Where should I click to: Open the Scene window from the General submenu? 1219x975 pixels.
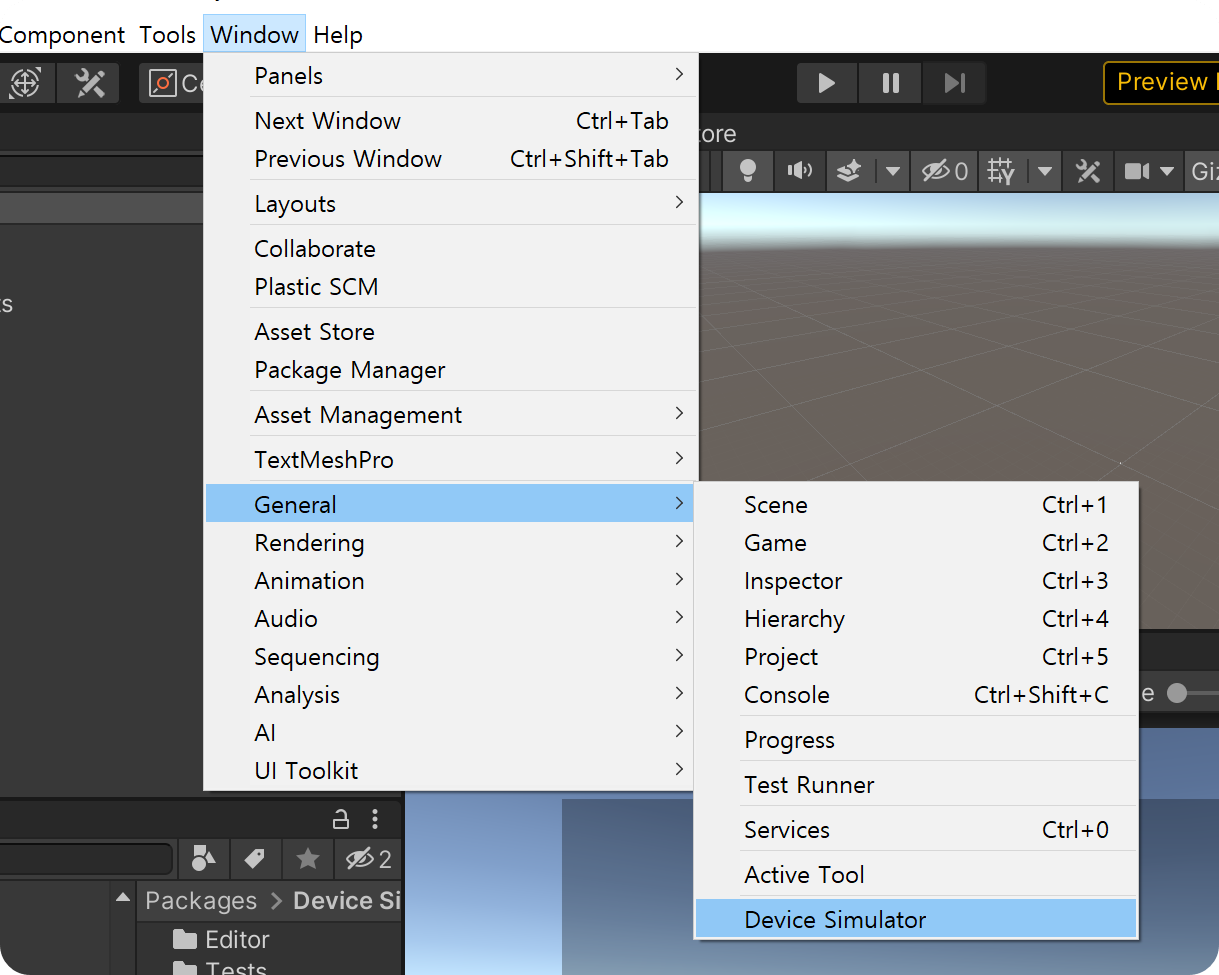pos(916,505)
